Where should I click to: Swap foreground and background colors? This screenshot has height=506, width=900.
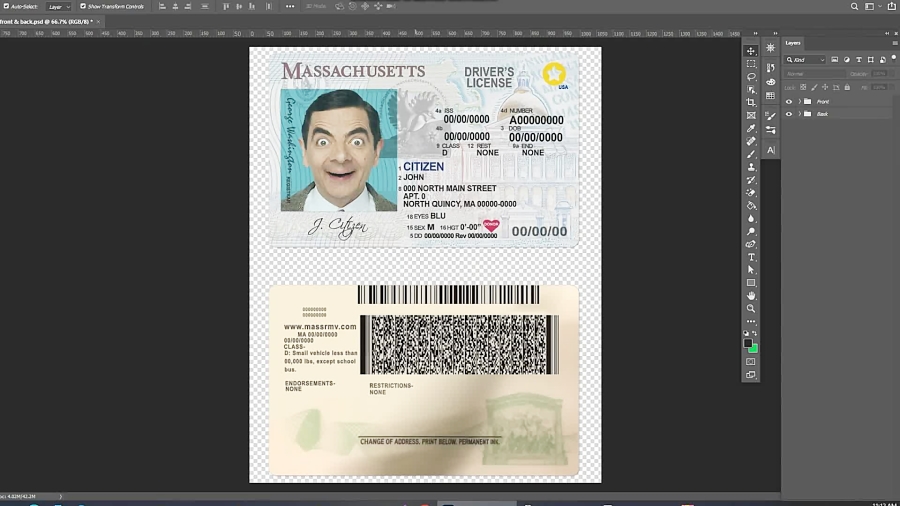tap(755, 333)
